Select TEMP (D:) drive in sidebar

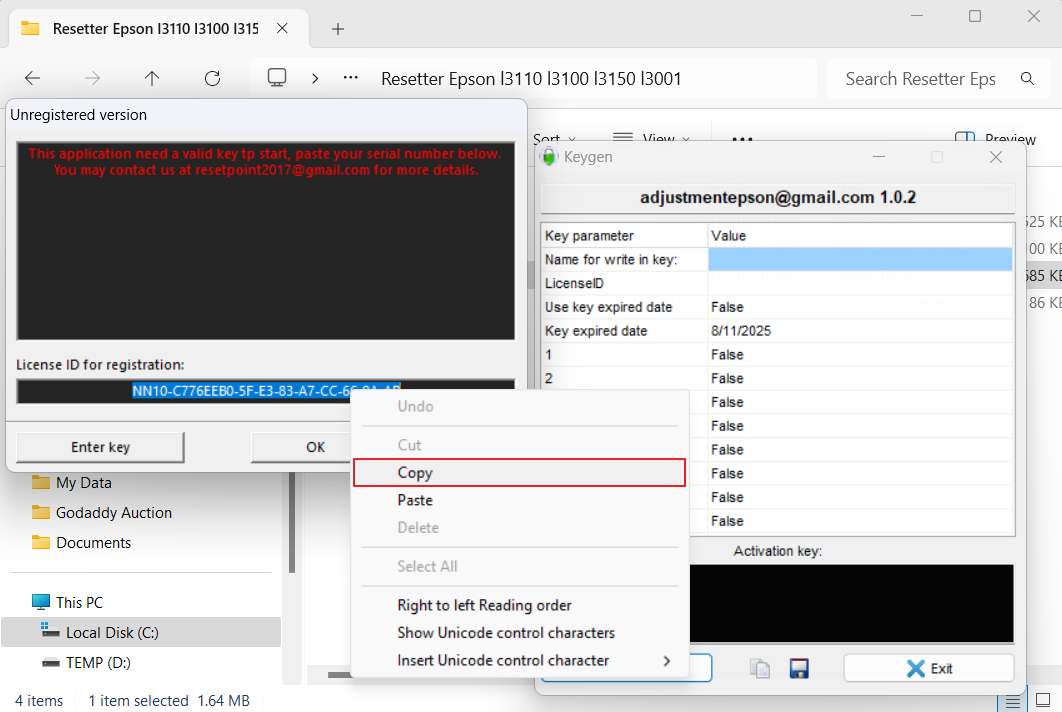[x=98, y=662]
